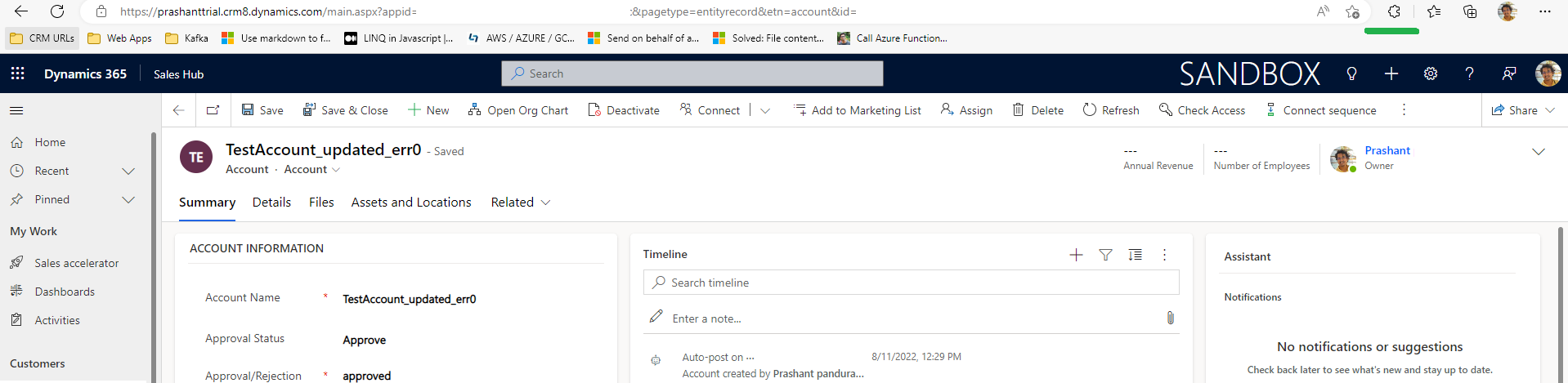Add a timeline record with plus icon

[x=1076, y=255]
